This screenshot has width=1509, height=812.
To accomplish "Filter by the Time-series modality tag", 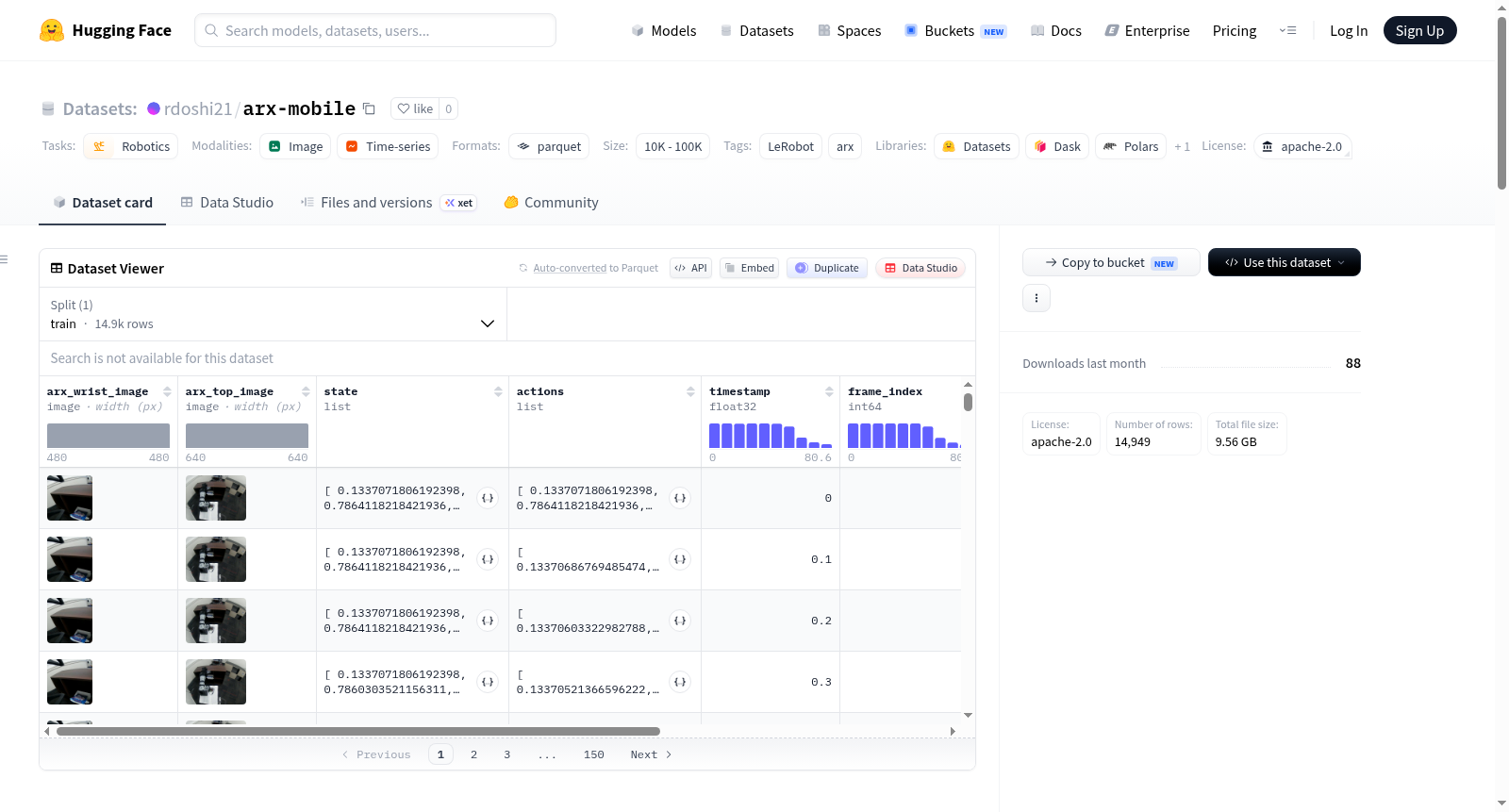I will tap(388, 146).
